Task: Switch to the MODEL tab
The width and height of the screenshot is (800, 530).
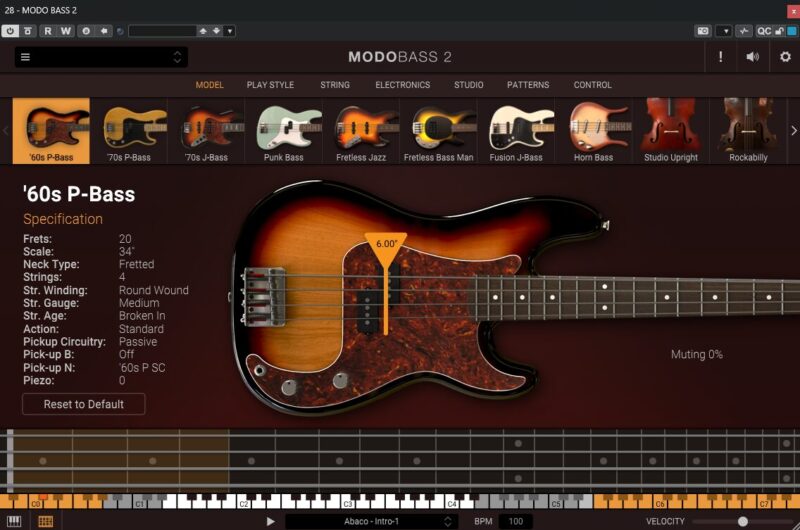Action: coord(209,85)
